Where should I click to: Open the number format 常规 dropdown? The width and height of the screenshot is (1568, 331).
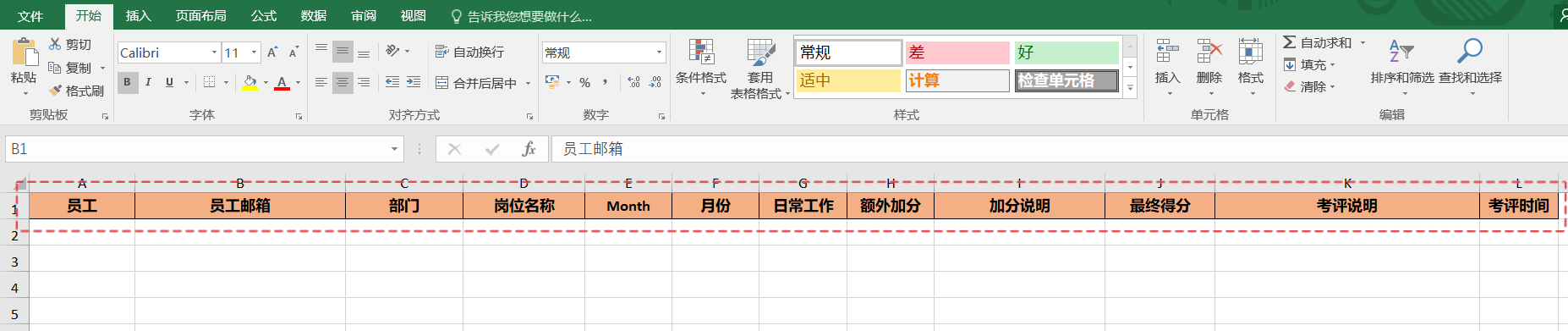click(x=659, y=52)
